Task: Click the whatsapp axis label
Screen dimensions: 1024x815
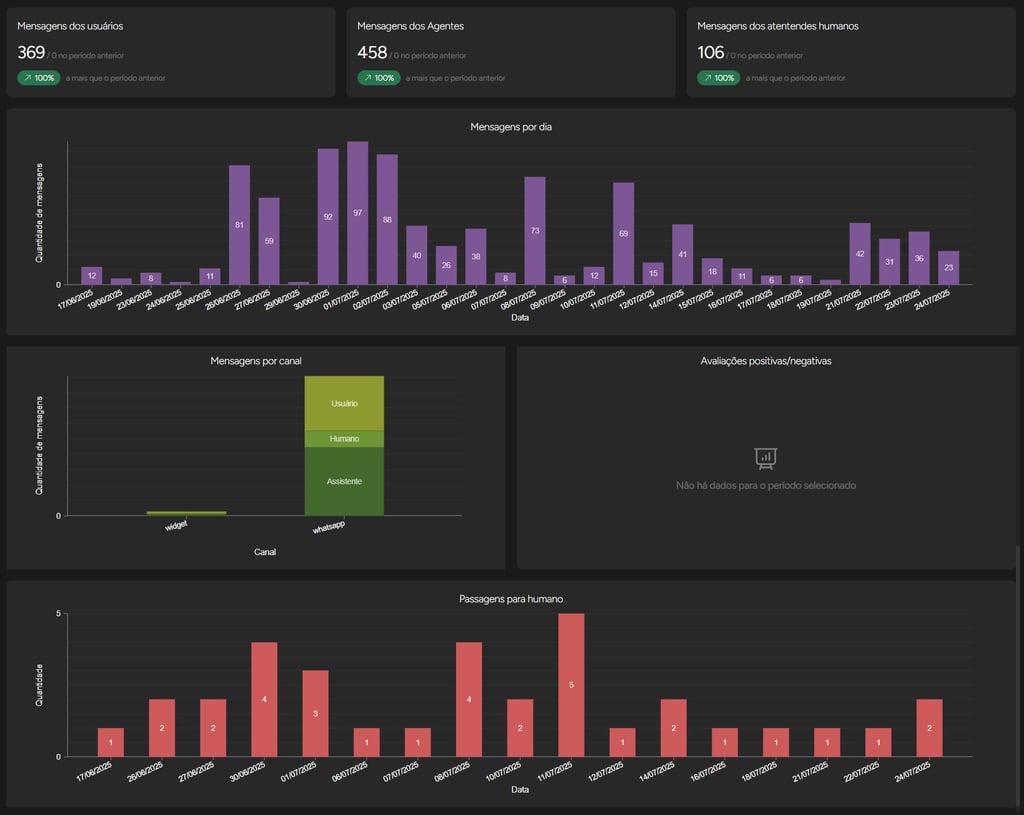Action: [x=329, y=526]
